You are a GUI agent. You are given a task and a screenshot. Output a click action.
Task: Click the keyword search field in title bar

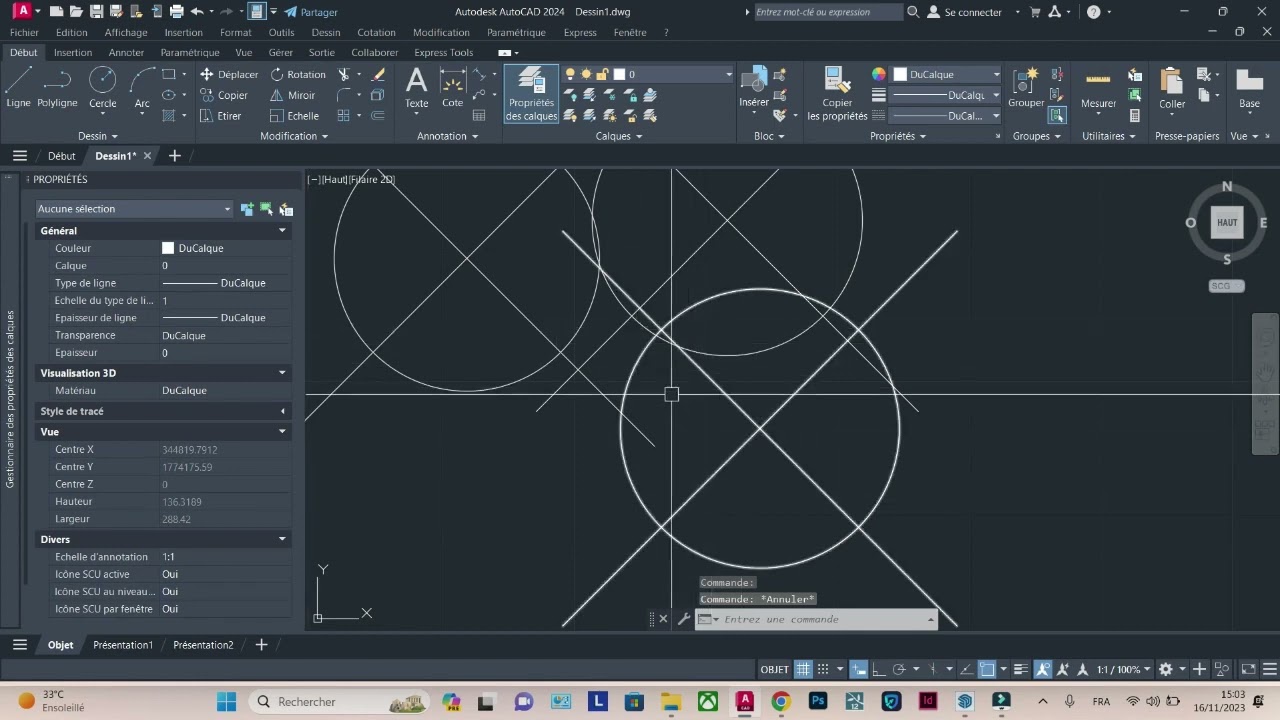pyautogui.click(x=827, y=12)
